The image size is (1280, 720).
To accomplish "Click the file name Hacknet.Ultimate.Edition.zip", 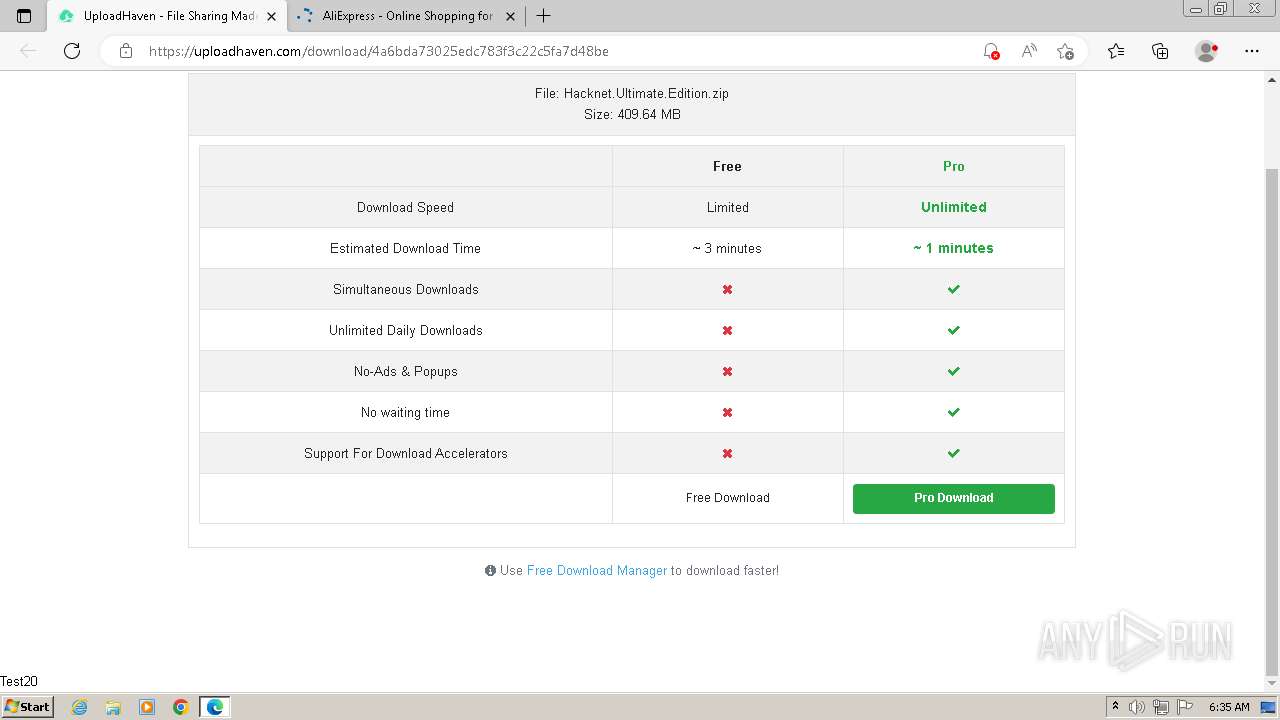I will tap(646, 94).
